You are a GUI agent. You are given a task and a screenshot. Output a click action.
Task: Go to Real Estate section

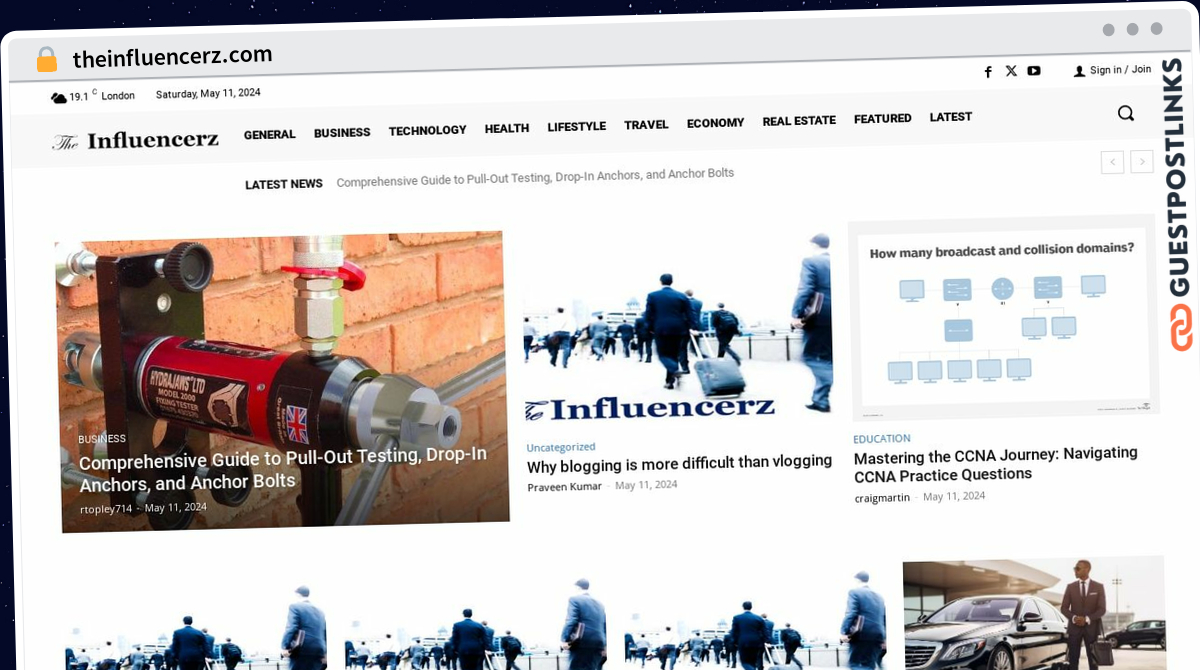point(799,121)
